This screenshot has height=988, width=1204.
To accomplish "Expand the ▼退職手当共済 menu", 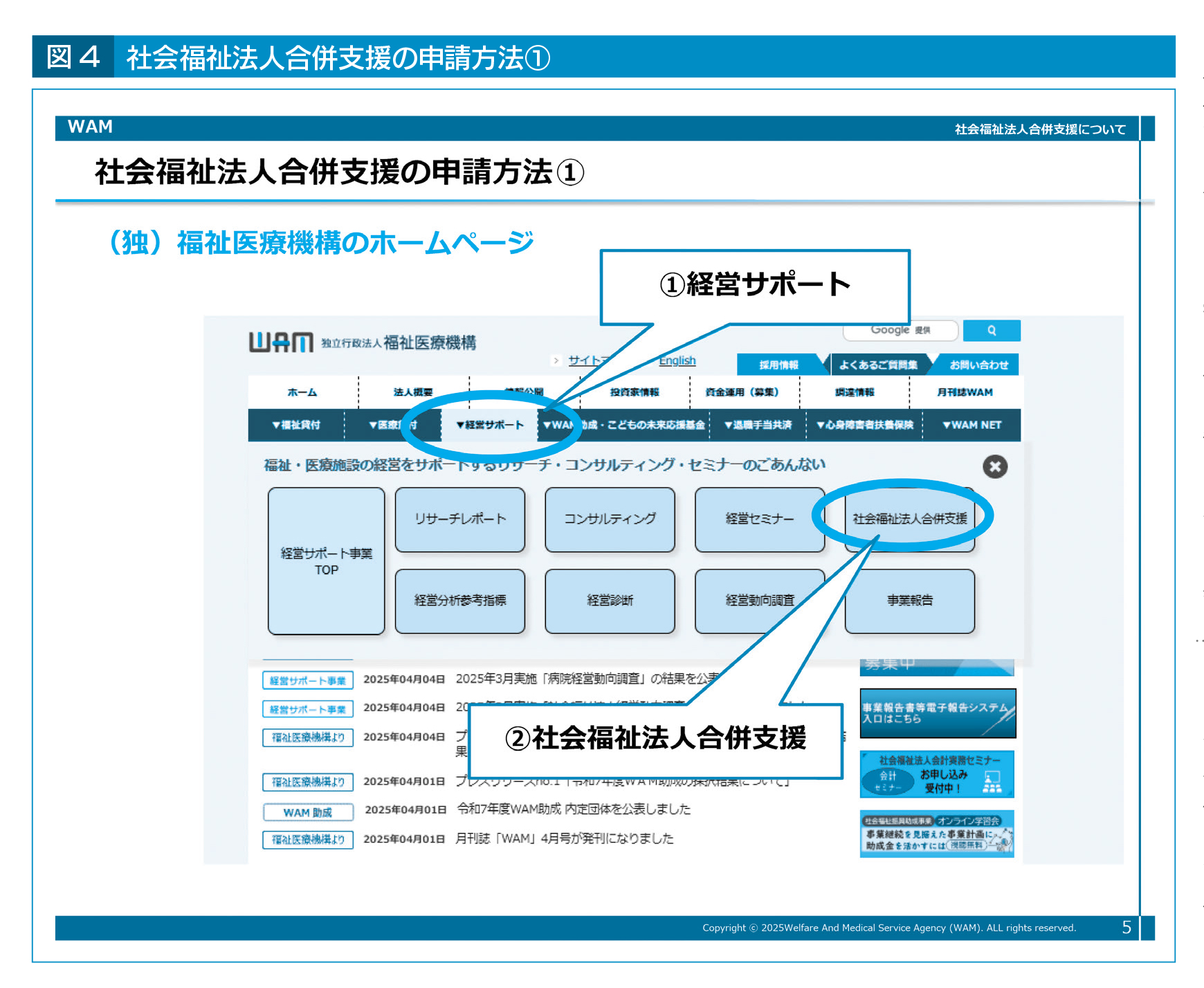I will 758,425.
